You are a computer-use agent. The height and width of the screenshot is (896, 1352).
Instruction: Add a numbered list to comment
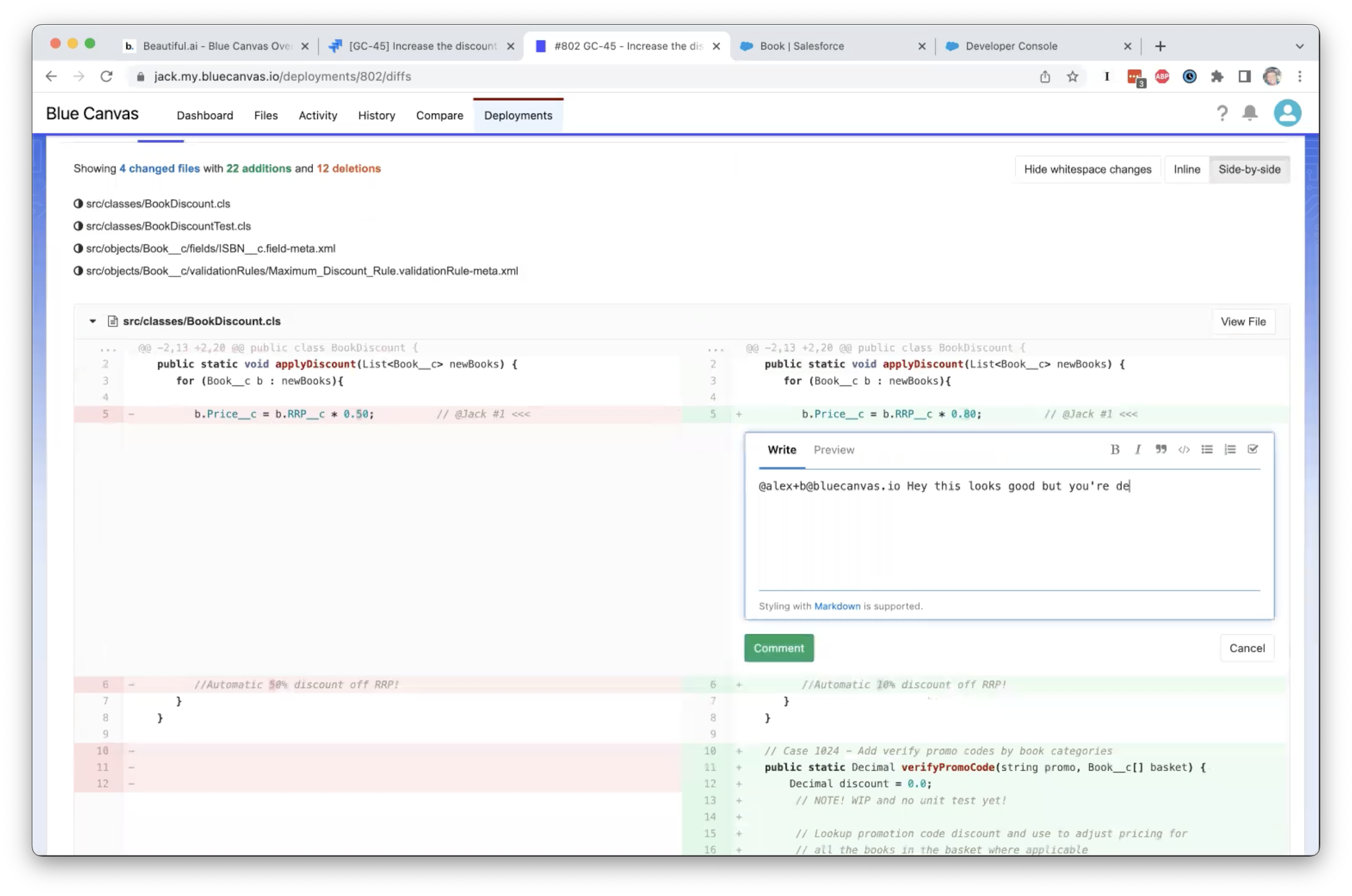(x=1230, y=450)
